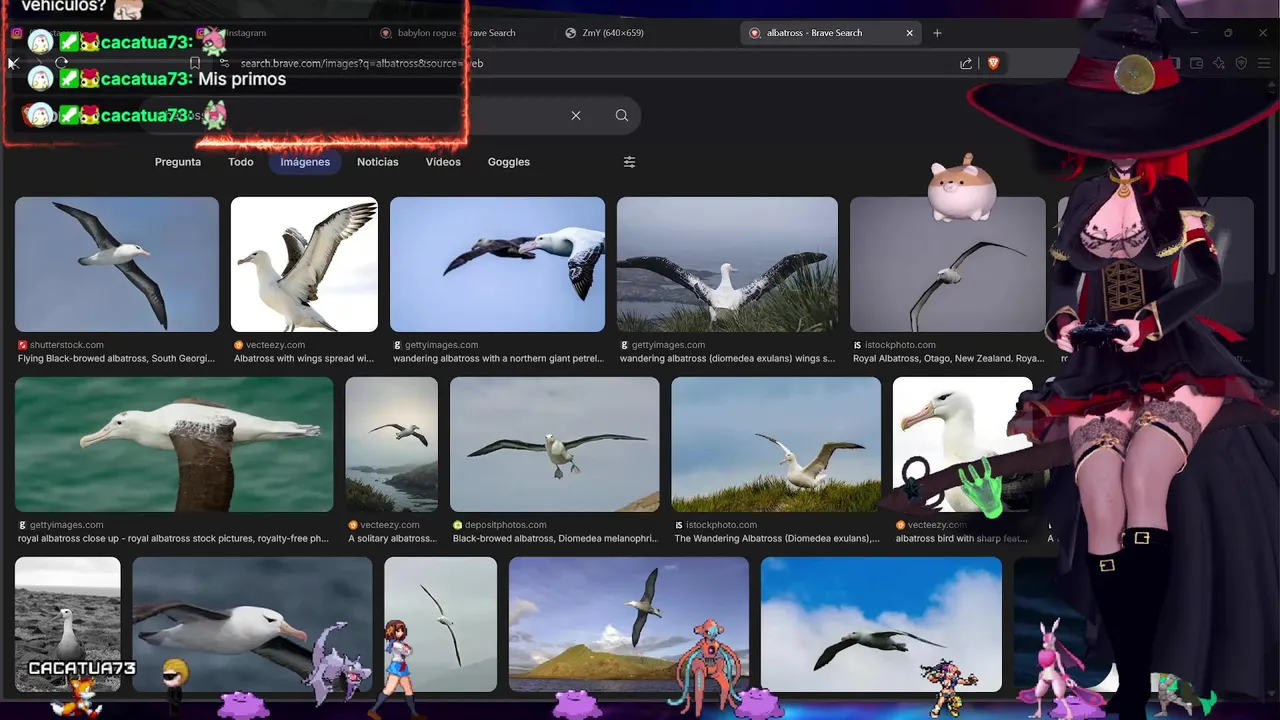Open the Pregunta search category

click(x=178, y=162)
